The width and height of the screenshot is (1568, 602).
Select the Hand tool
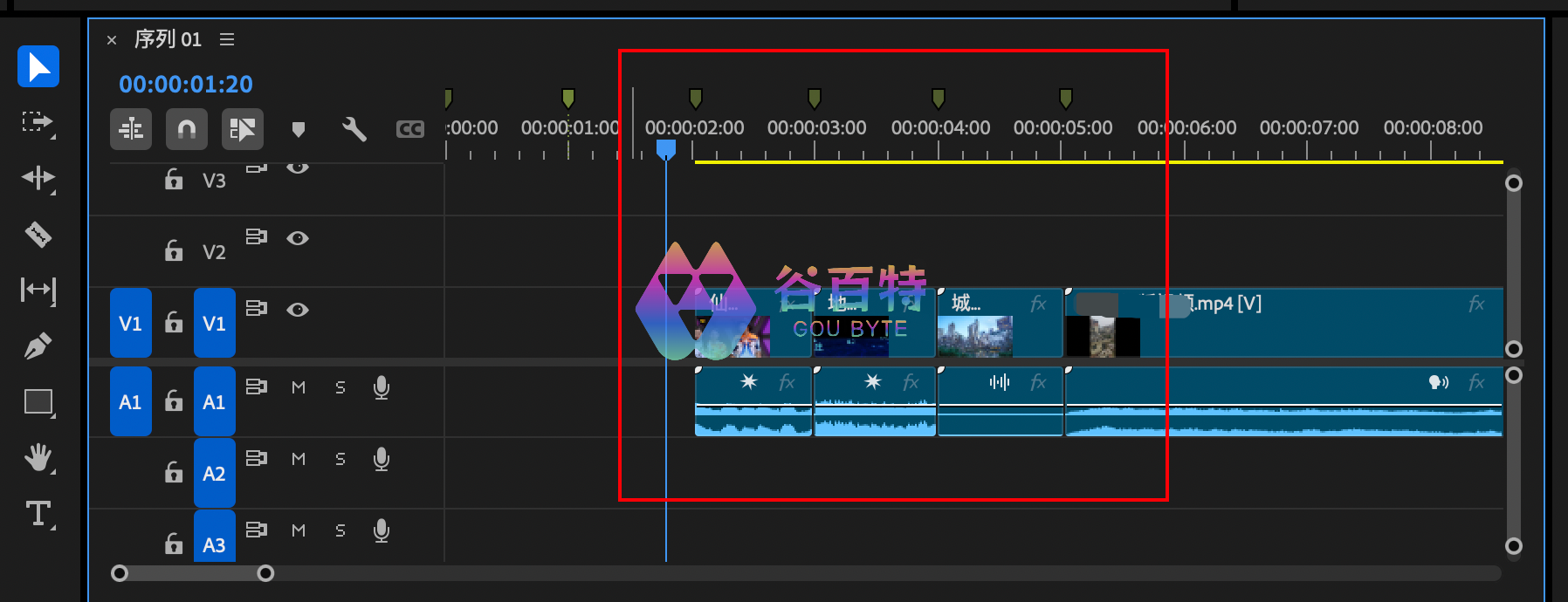tap(38, 457)
